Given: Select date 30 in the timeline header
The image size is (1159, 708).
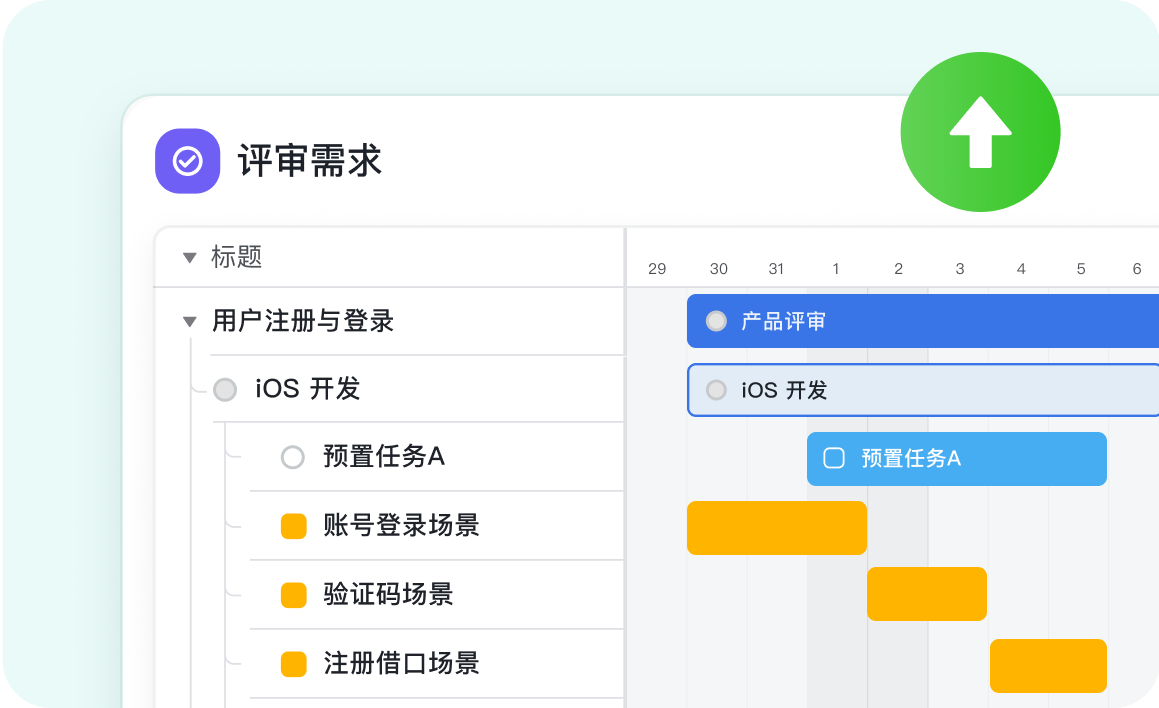Looking at the screenshot, I should pyautogui.click(x=718, y=269).
